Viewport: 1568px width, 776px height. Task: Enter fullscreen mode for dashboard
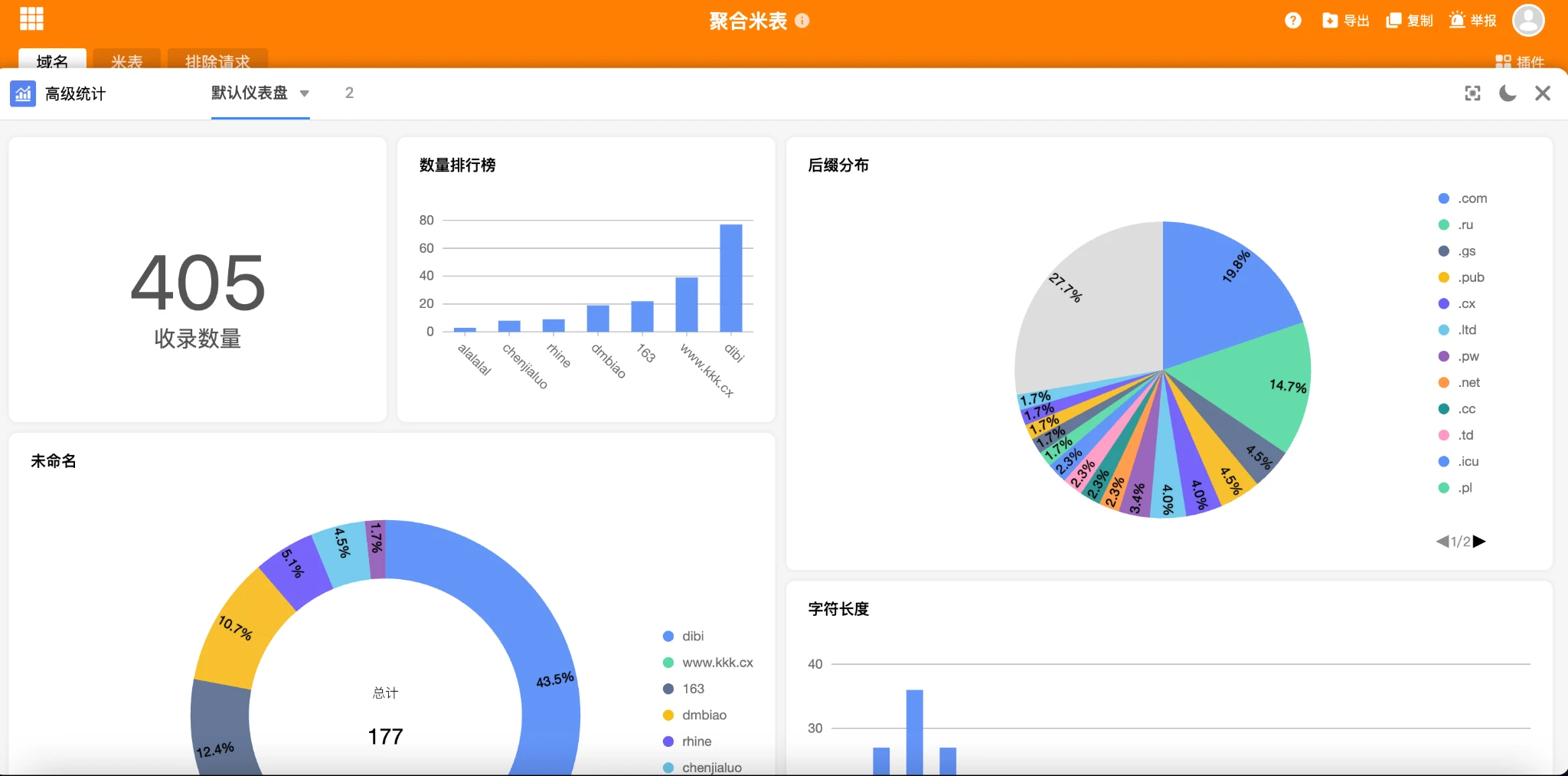point(1472,93)
